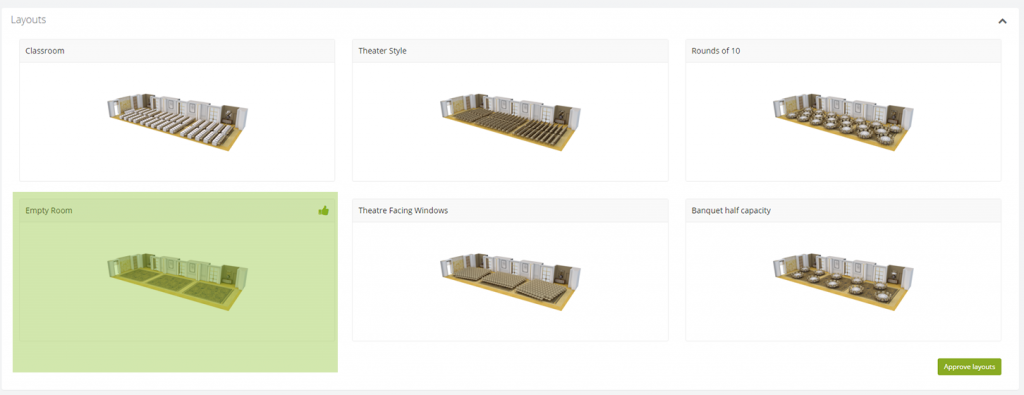Select the Banquet half capacity layout image
Viewport: 1024px width, 395px height.
[844, 282]
